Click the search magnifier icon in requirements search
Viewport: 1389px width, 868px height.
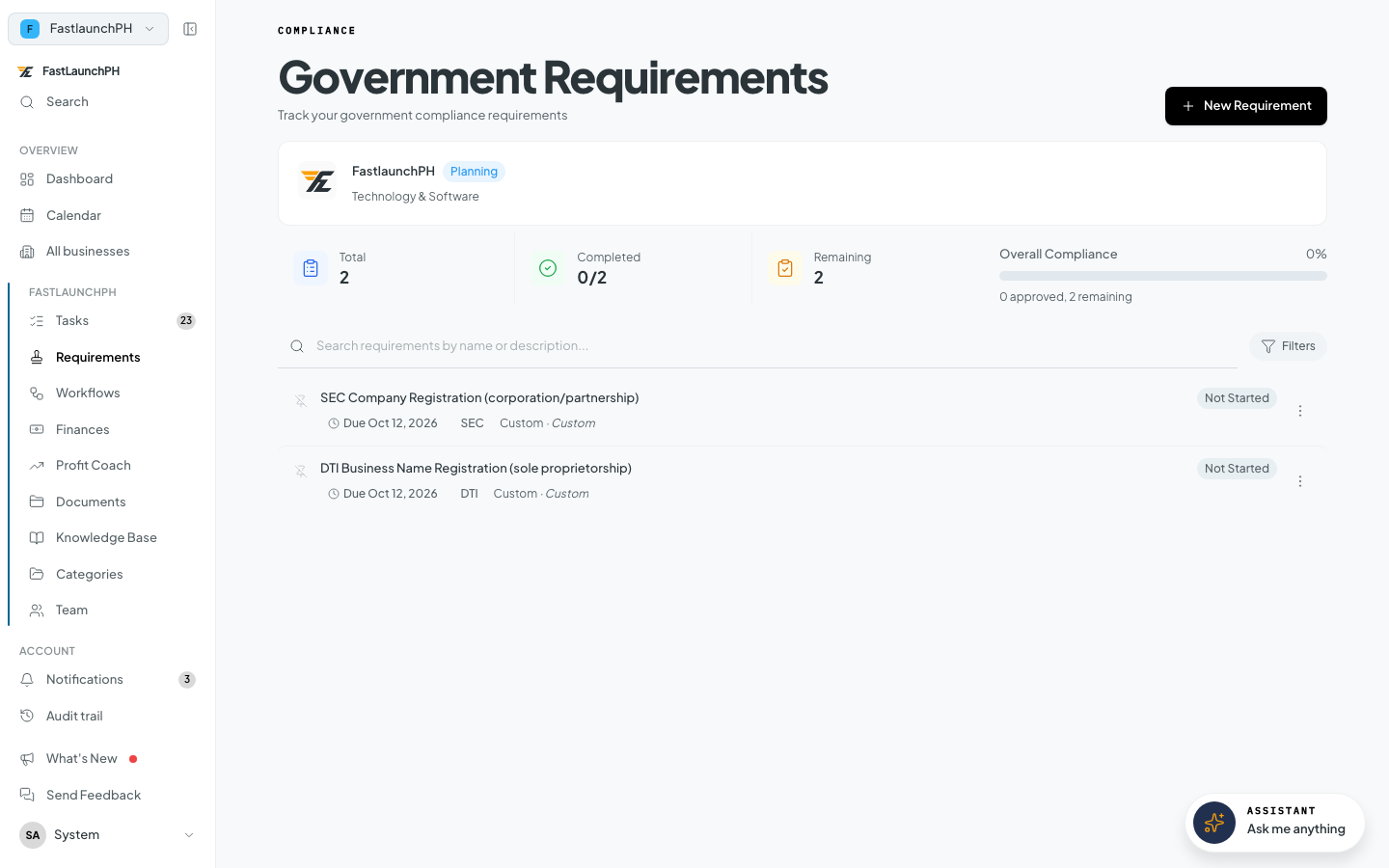click(x=297, y=346)
